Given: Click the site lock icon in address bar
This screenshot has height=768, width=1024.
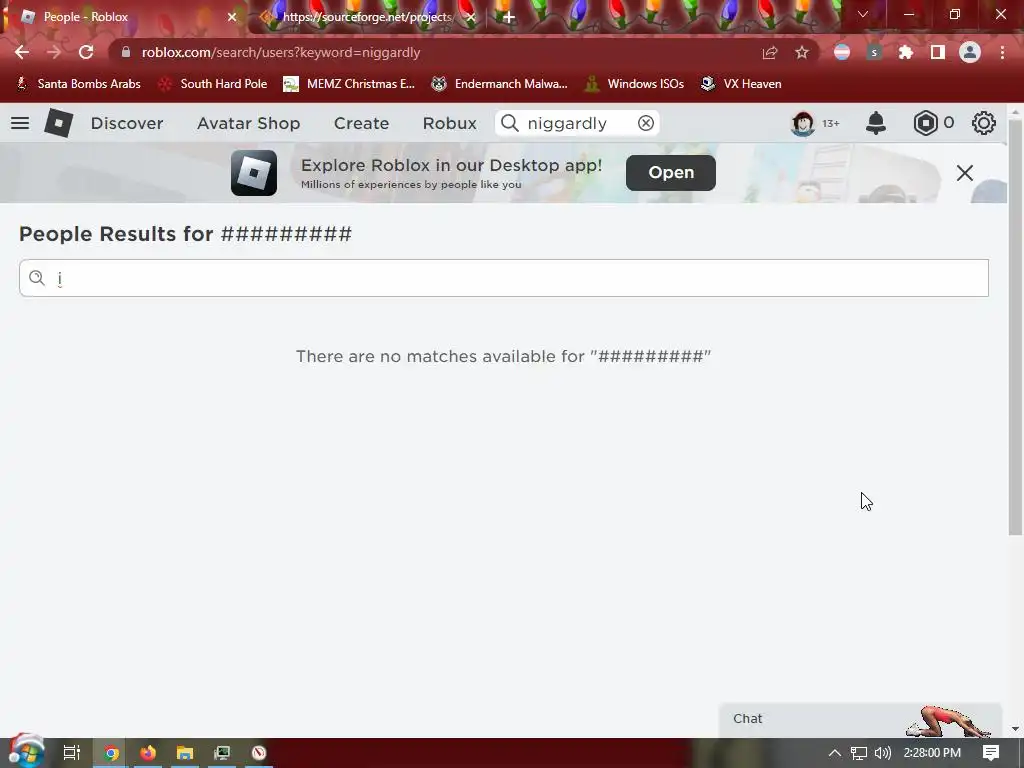Looking at the screenshot, I should (126, 52).
